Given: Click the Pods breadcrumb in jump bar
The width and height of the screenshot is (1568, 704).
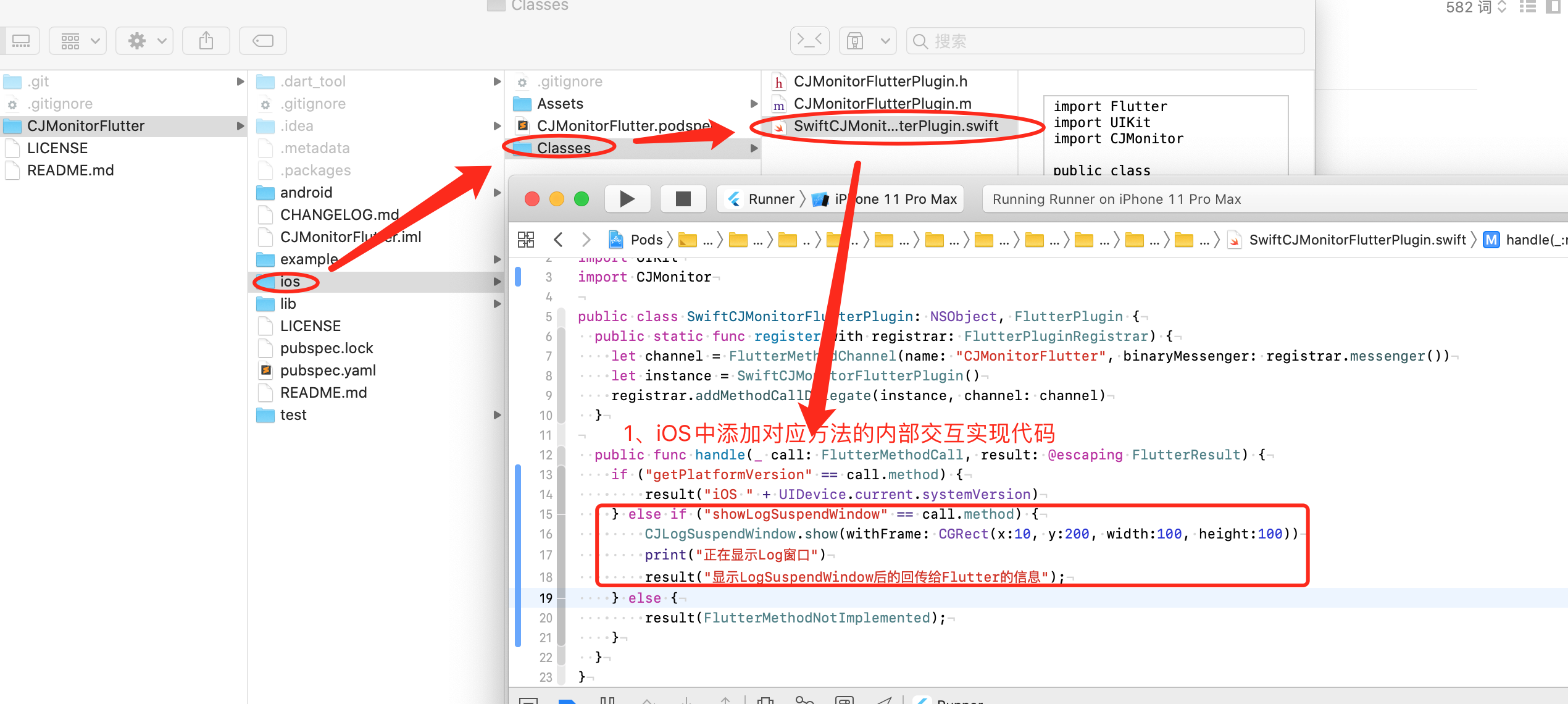Looking at the screenshot, I should click(x=636, y=240).
